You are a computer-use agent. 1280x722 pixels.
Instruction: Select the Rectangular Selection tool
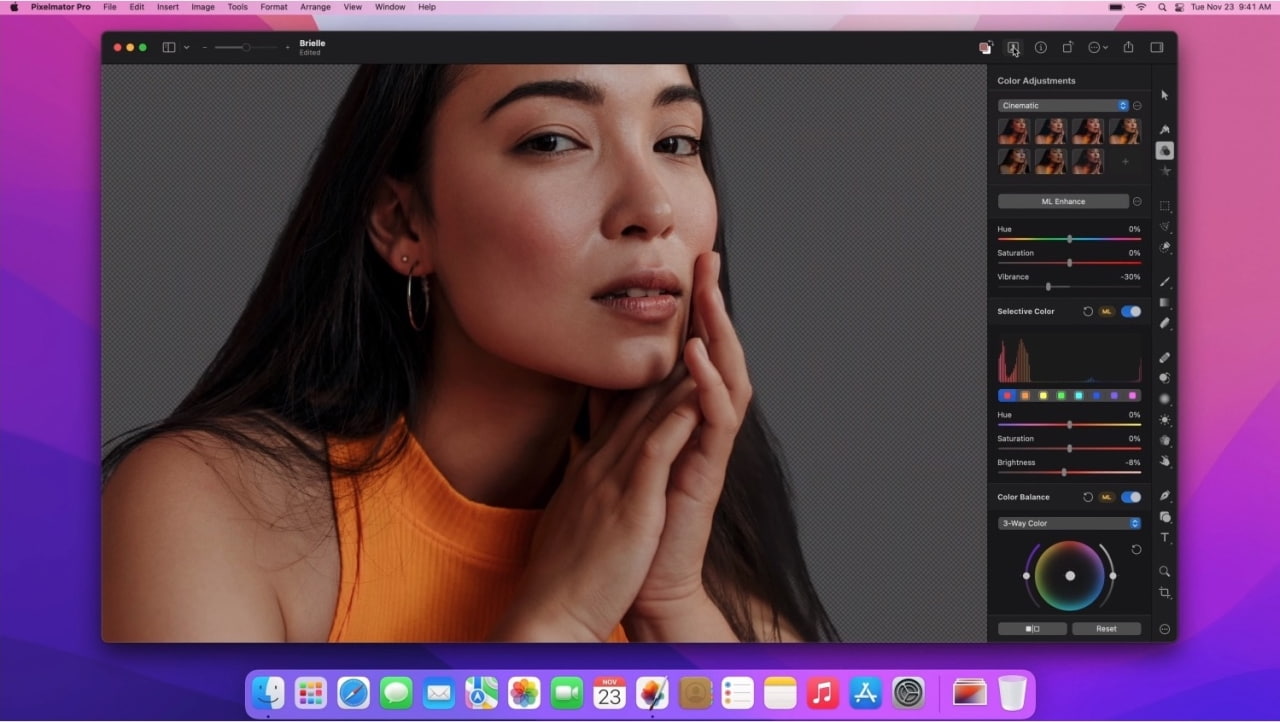[x=1165, y=207]
